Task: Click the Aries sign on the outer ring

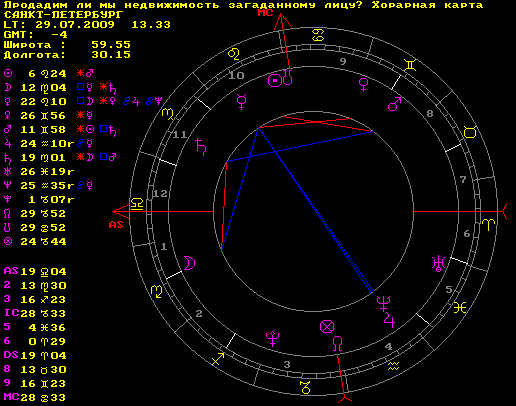Action: pyautogui.click(x=488, y=225)
